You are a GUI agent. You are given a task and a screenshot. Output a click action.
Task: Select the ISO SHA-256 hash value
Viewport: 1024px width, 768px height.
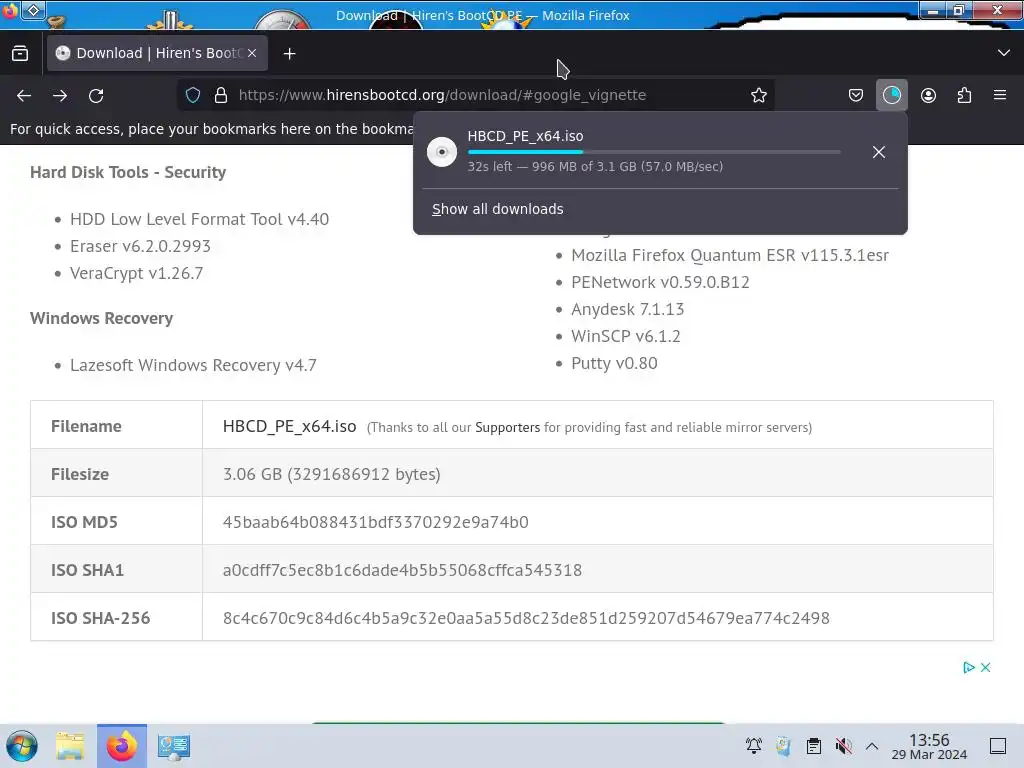click(x=526, y=618)
